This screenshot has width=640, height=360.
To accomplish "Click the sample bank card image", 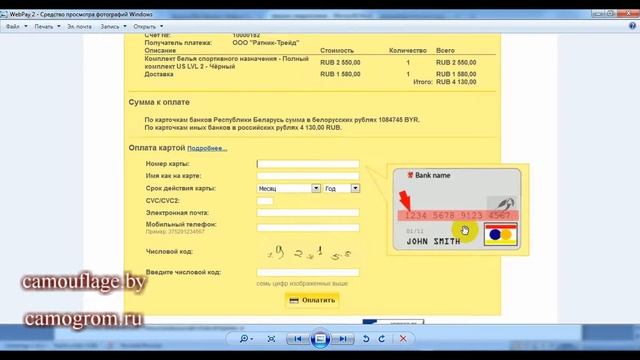I will (457, 209).
